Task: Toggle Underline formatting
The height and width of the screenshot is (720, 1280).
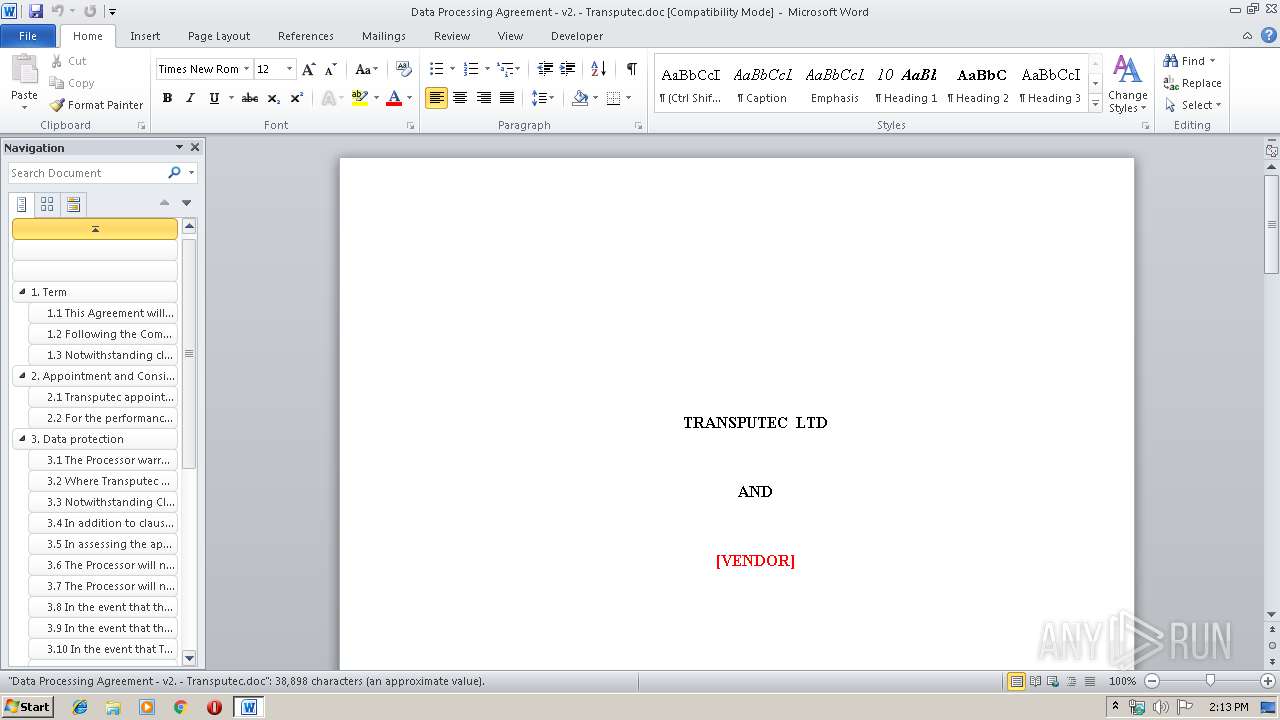Action: pos(213,98)
